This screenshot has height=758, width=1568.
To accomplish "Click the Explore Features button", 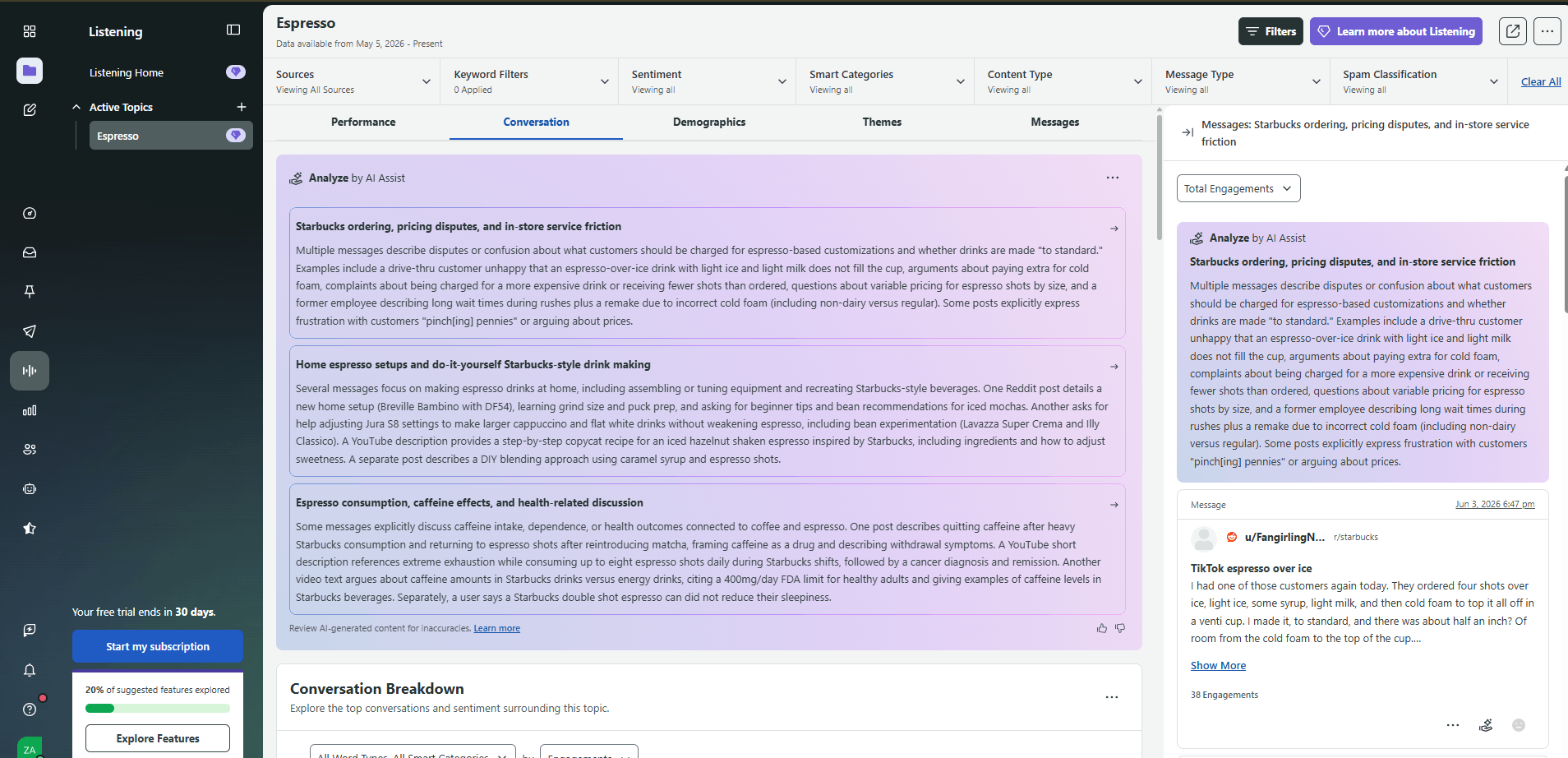I will coord(158,738).
